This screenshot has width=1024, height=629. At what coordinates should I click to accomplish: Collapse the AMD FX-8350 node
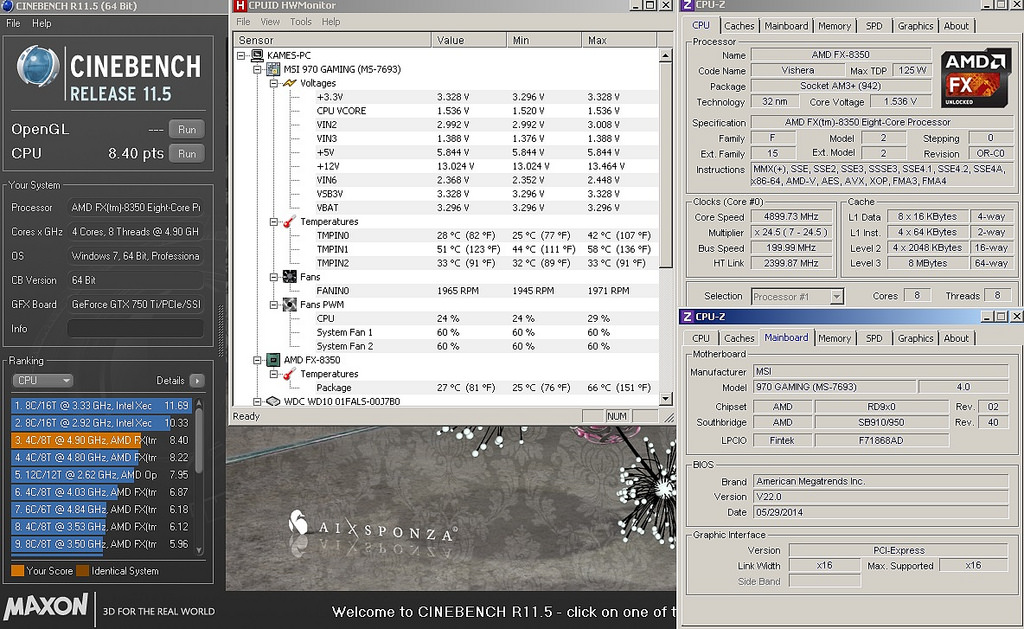pos(257,360)
